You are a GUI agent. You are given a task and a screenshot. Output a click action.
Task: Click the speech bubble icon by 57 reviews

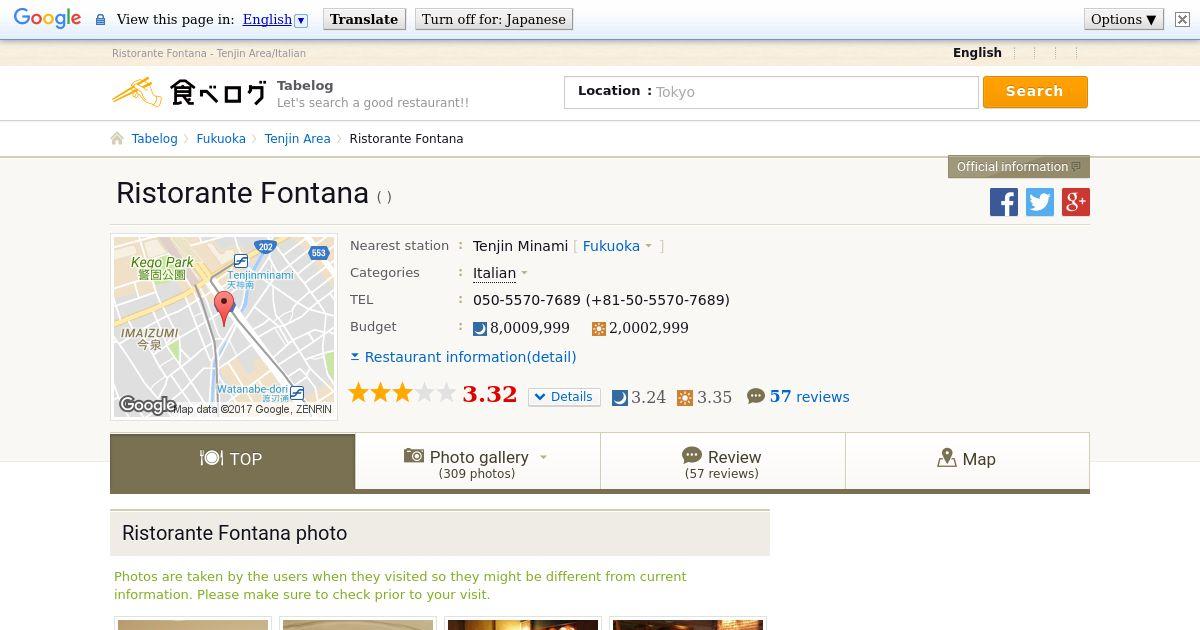pyautogui.click(x=756, y=396)
